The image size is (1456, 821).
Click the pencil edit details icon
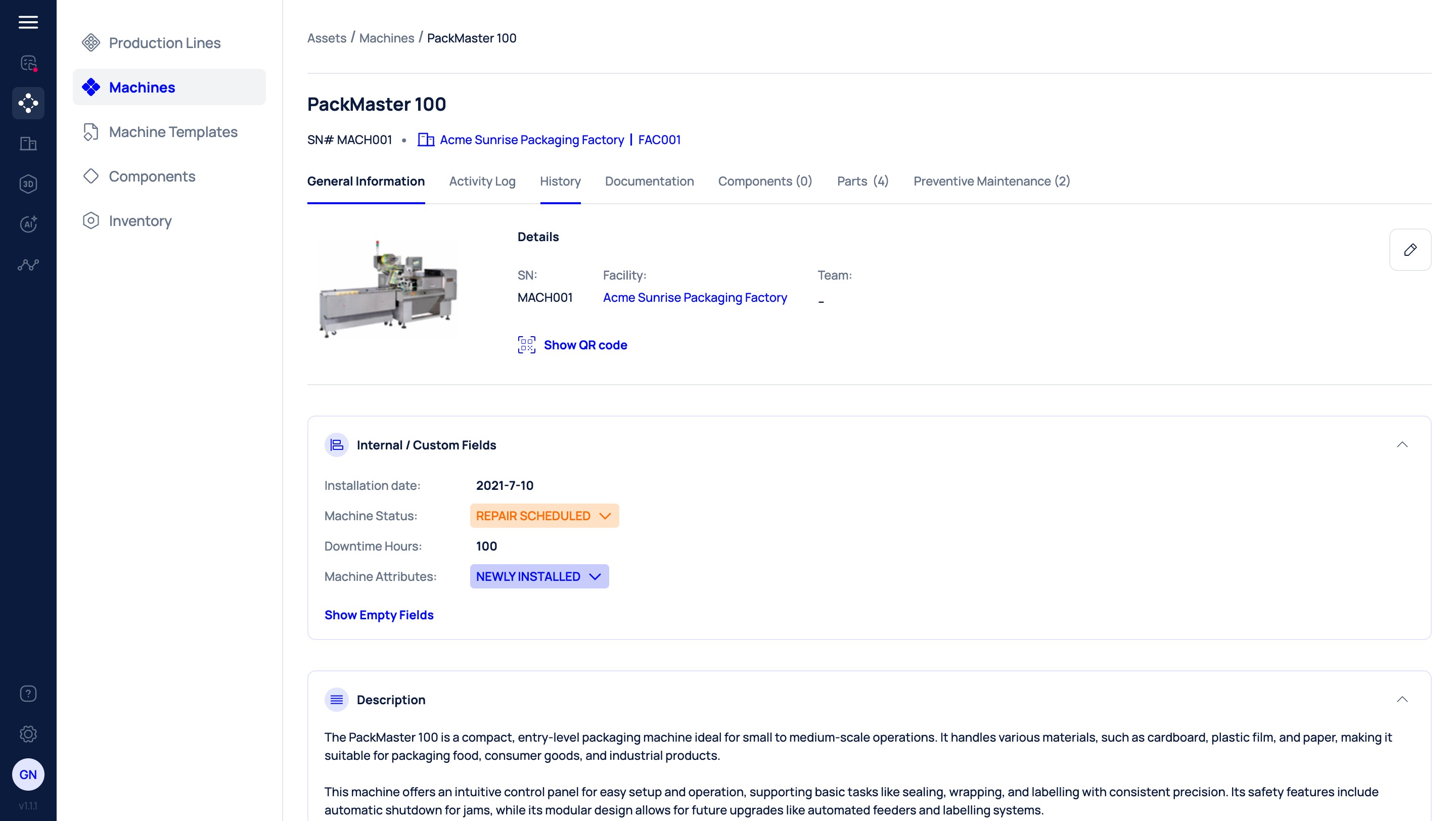pos(1409,250)
